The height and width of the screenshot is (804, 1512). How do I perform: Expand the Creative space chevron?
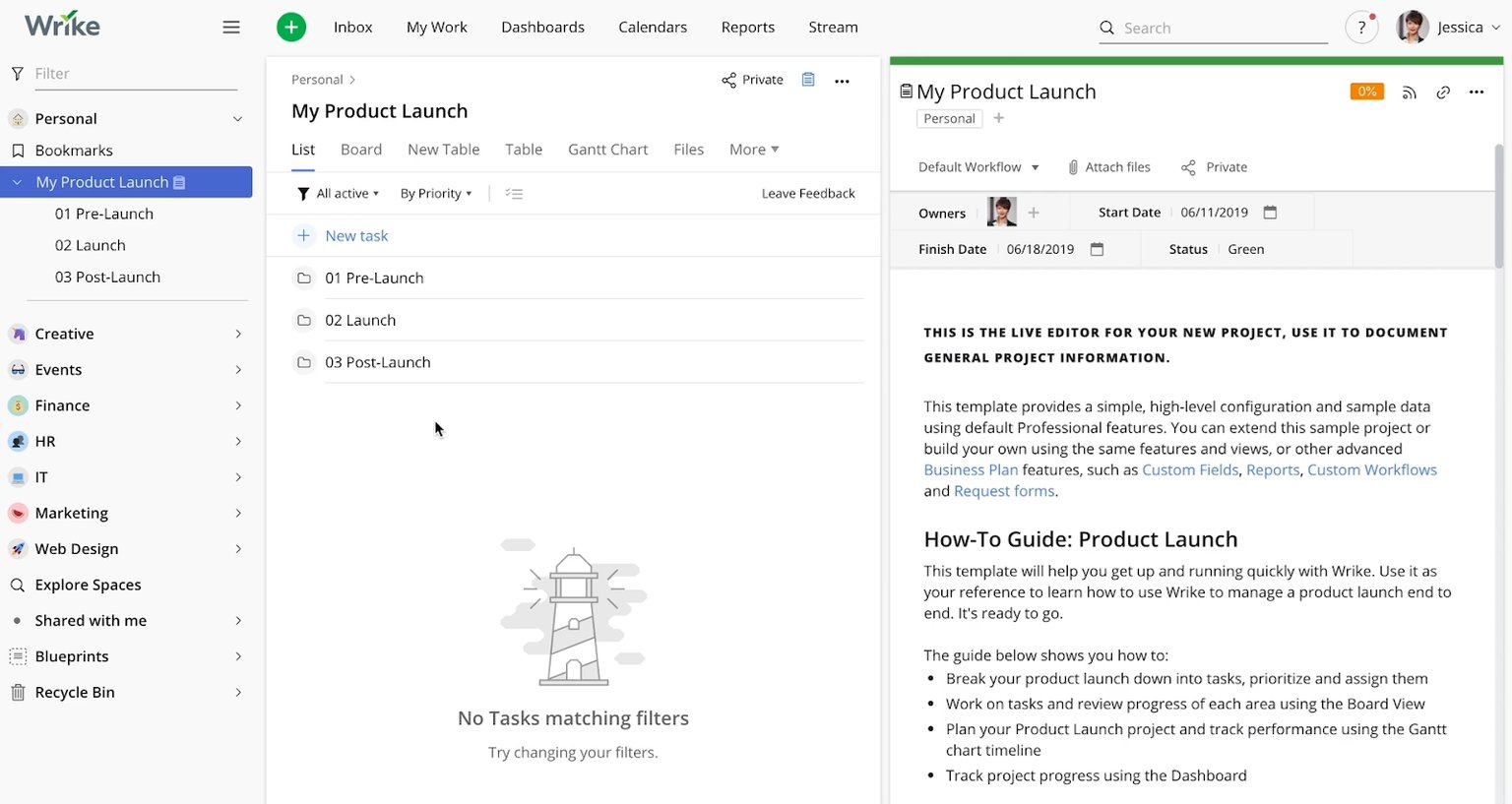point(238,335)
